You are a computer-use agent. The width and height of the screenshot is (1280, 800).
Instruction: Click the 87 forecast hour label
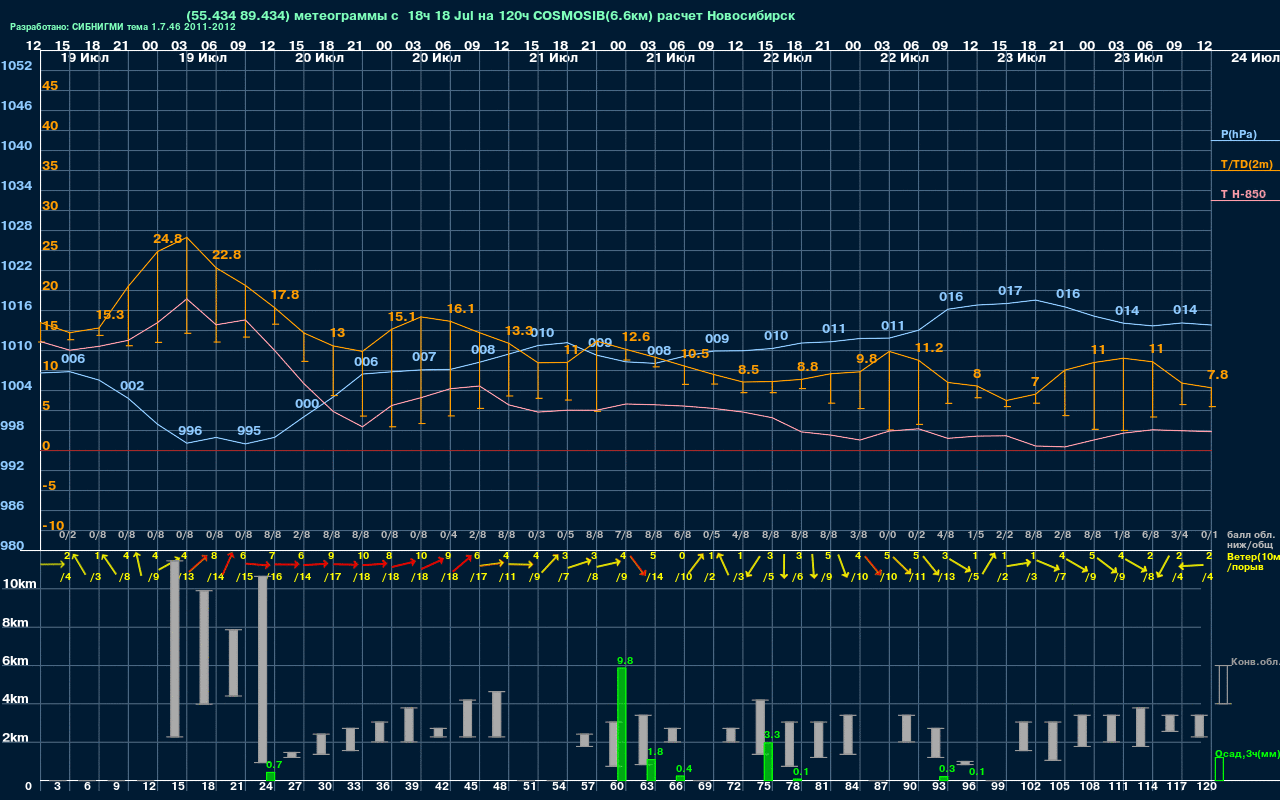[881, 788]
